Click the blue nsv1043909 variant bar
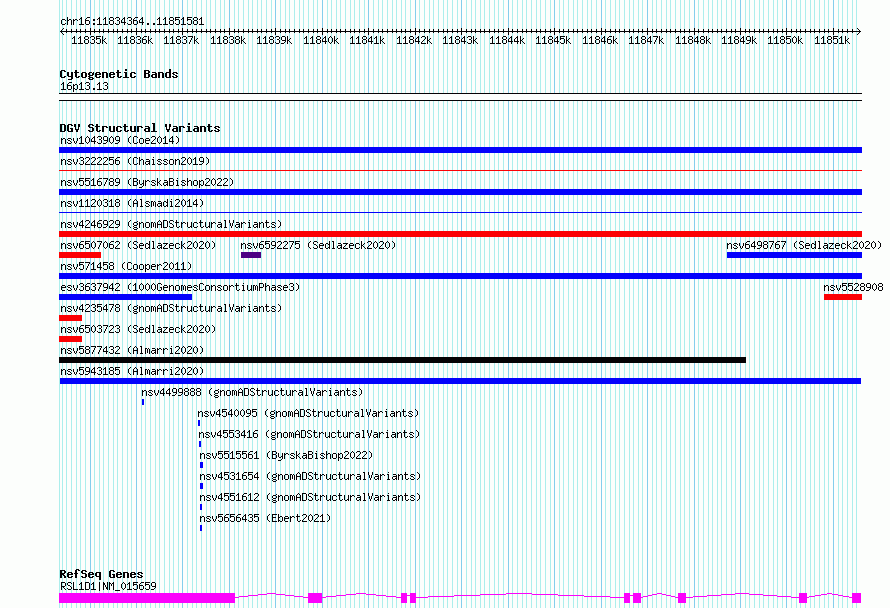The image size is (890, 608). (x=460, y=150)
